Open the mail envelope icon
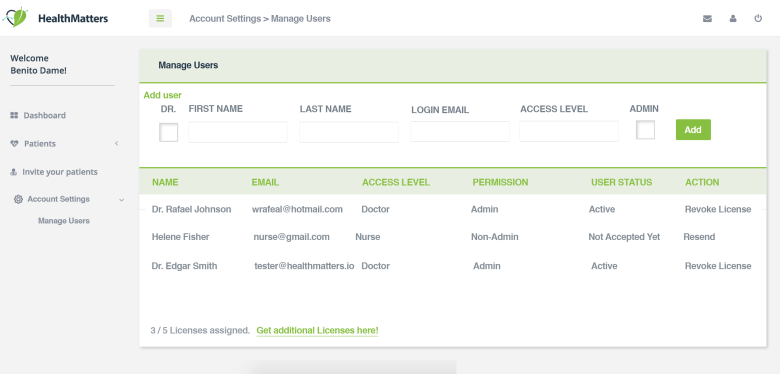Viewport: 780px width, 374px height. click(x=707, y=18)
